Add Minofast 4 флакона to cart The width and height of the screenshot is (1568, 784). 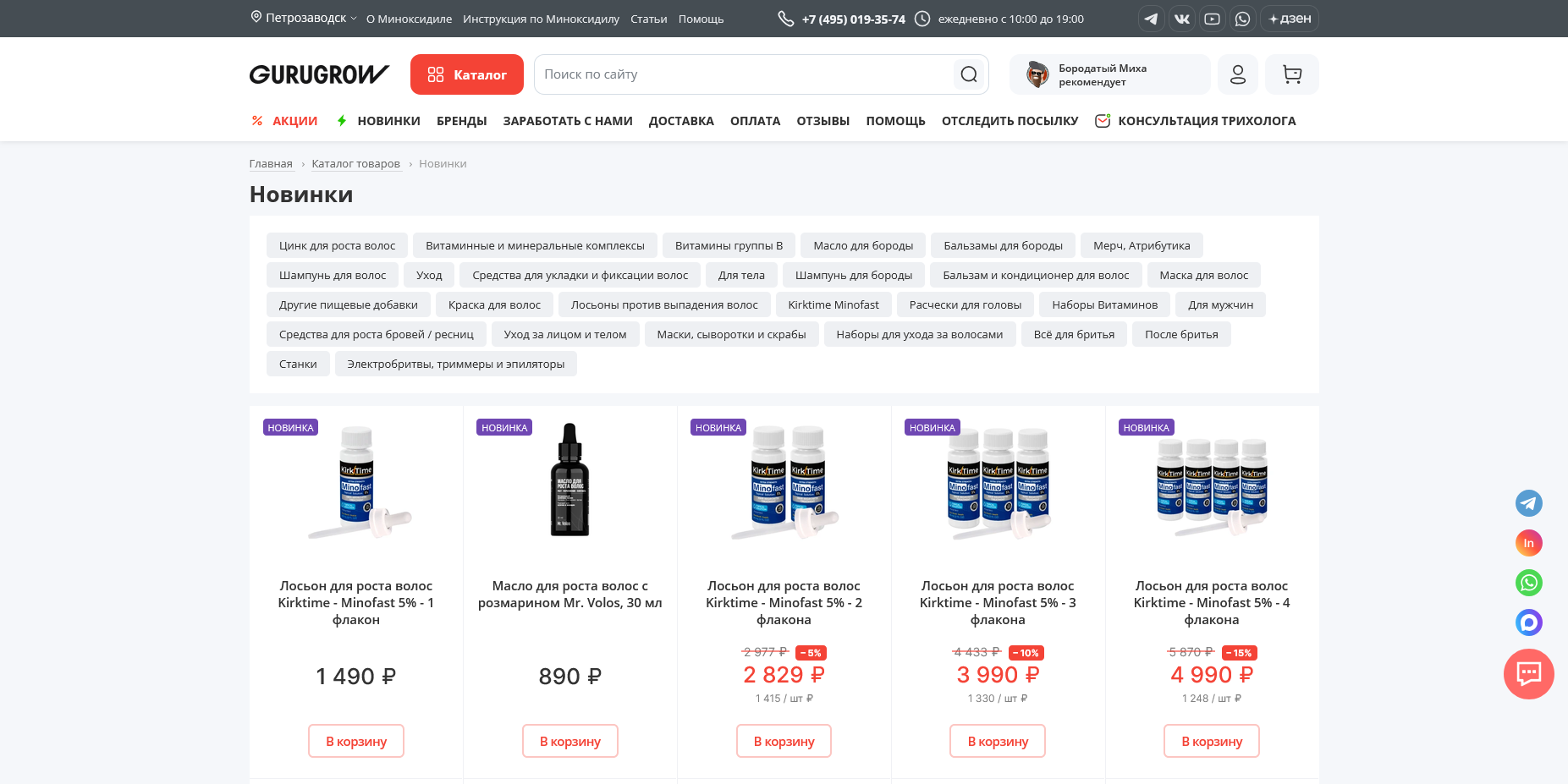pyautogui.click(x=1212, y=741)
